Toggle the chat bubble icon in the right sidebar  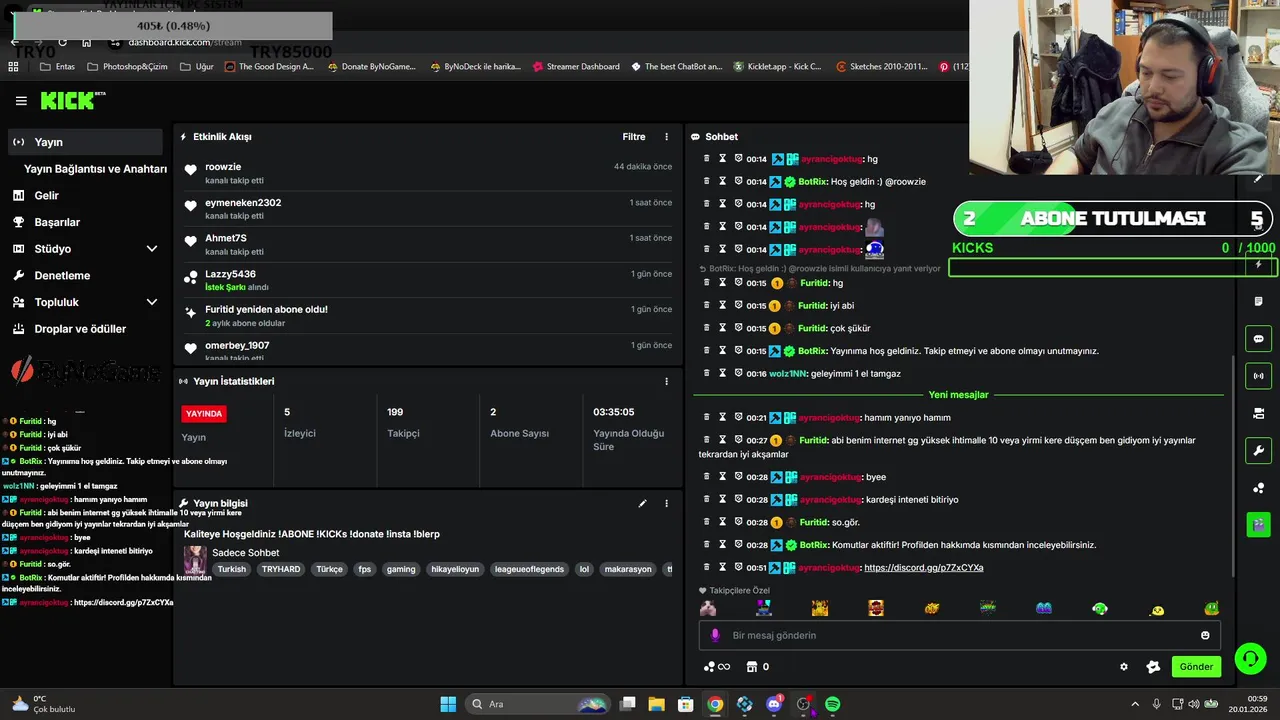pos(1258,339)
